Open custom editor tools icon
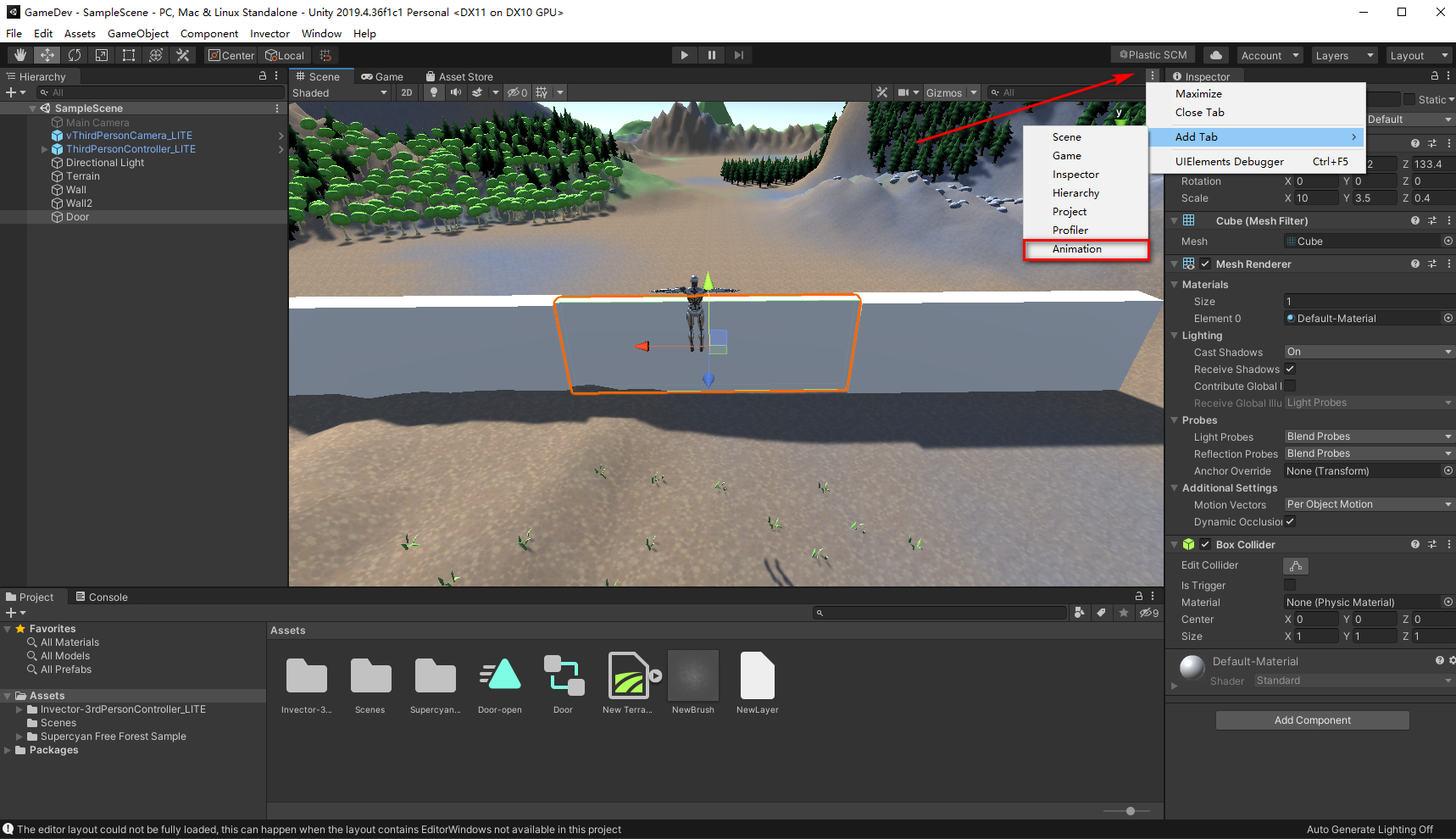This screenshot has height=839, width=1456. tap(183, 55)
